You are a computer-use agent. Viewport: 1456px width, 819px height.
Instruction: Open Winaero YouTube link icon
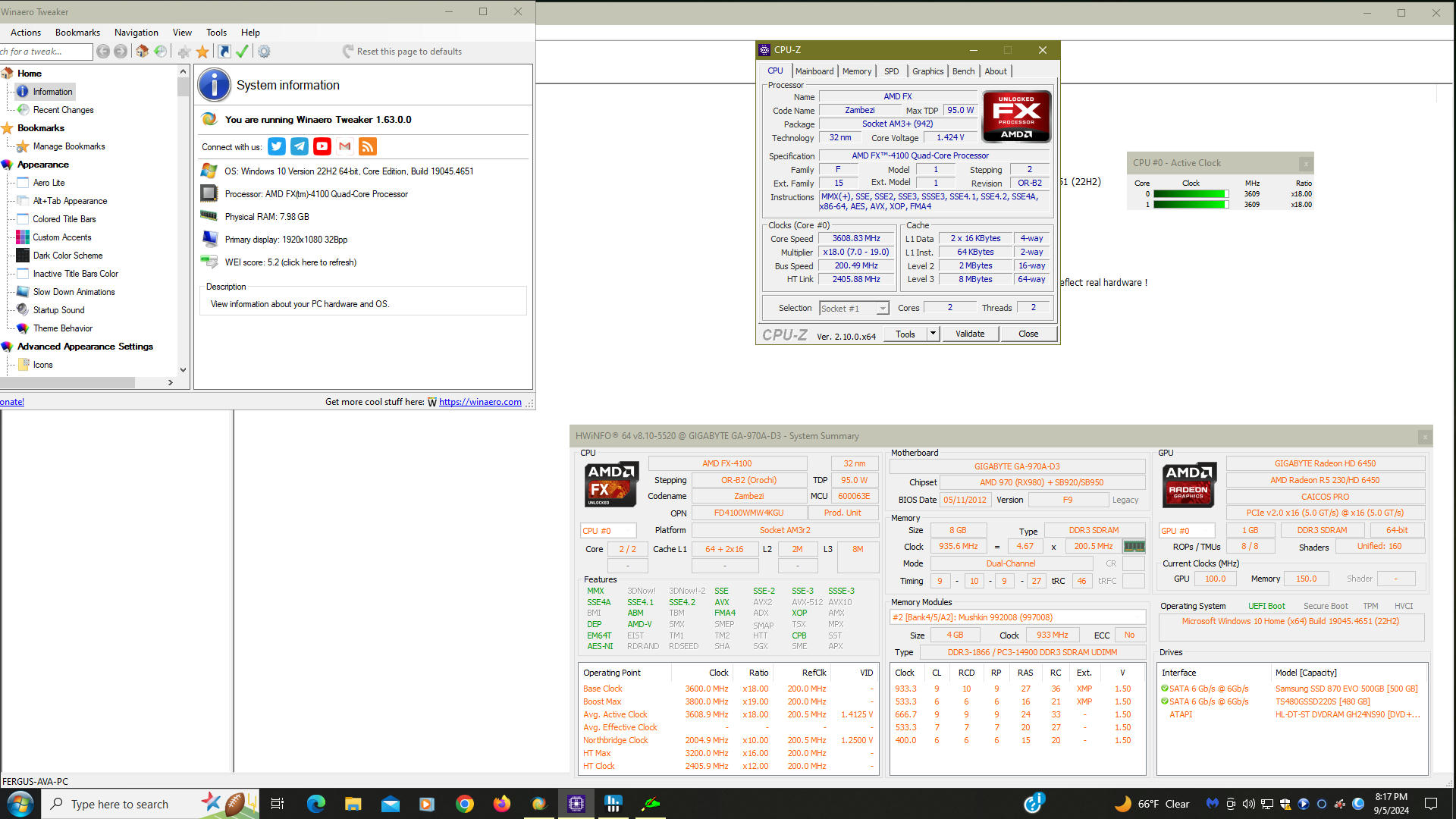[x=322, y=146]
